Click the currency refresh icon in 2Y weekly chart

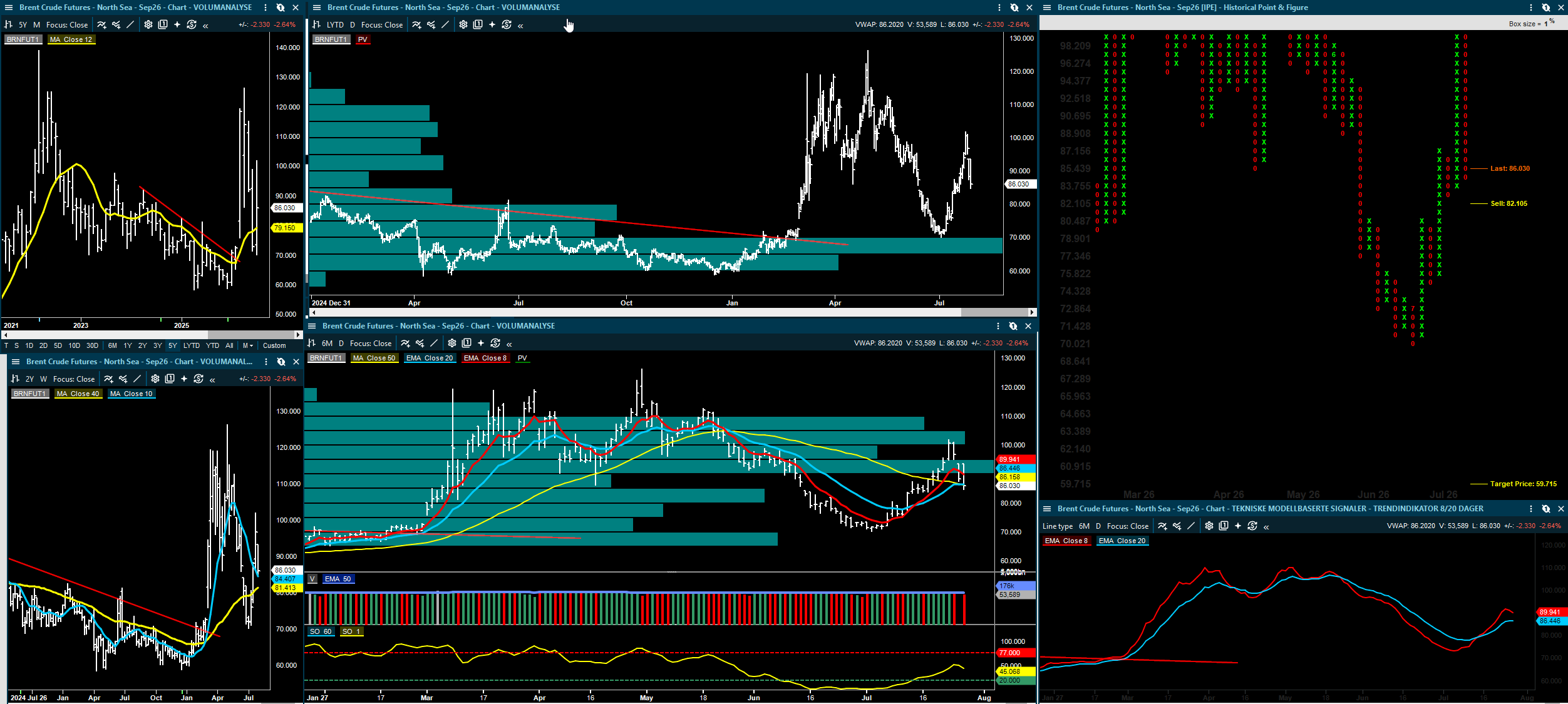point(199,379)
